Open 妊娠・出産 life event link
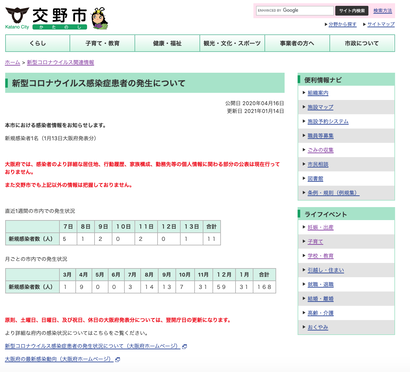This screenshot has height=372, width=410. pos(320,228)
